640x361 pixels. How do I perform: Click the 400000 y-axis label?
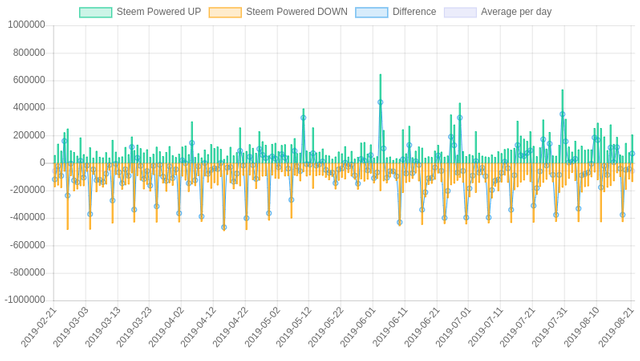29,108
